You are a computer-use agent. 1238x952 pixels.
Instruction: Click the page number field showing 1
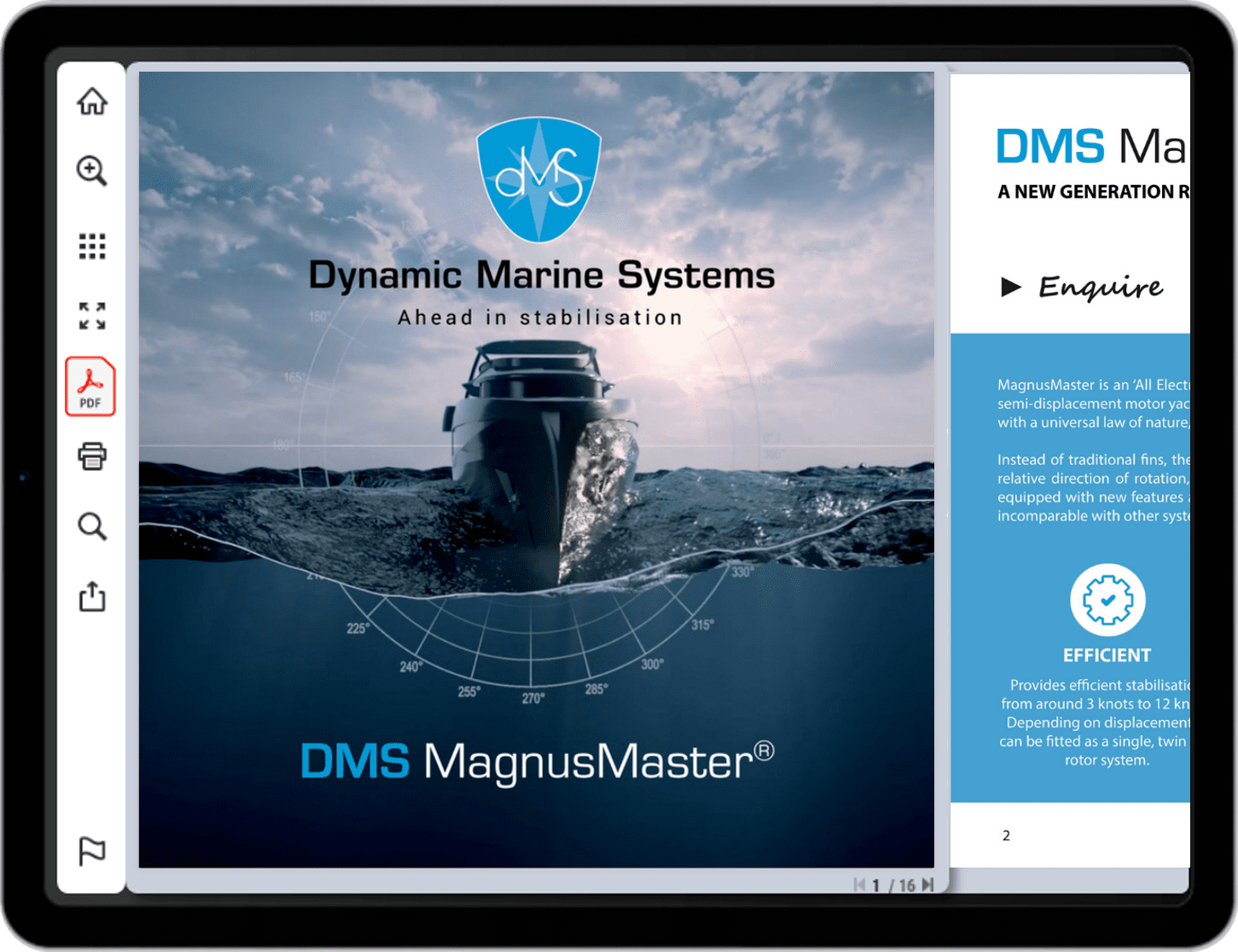876,886
